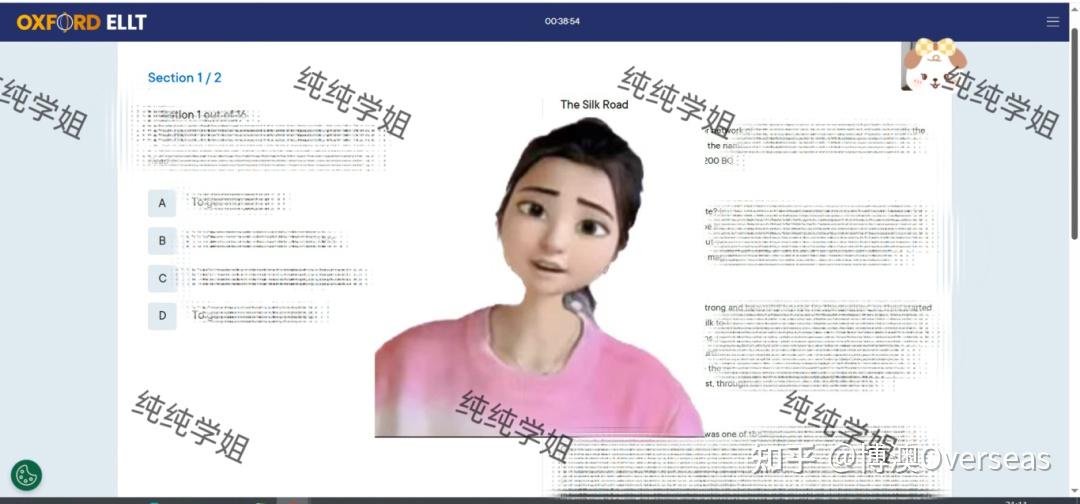1080x504 pixels.
Task: Choose answer option C
Action: click(x=163, y=278)
